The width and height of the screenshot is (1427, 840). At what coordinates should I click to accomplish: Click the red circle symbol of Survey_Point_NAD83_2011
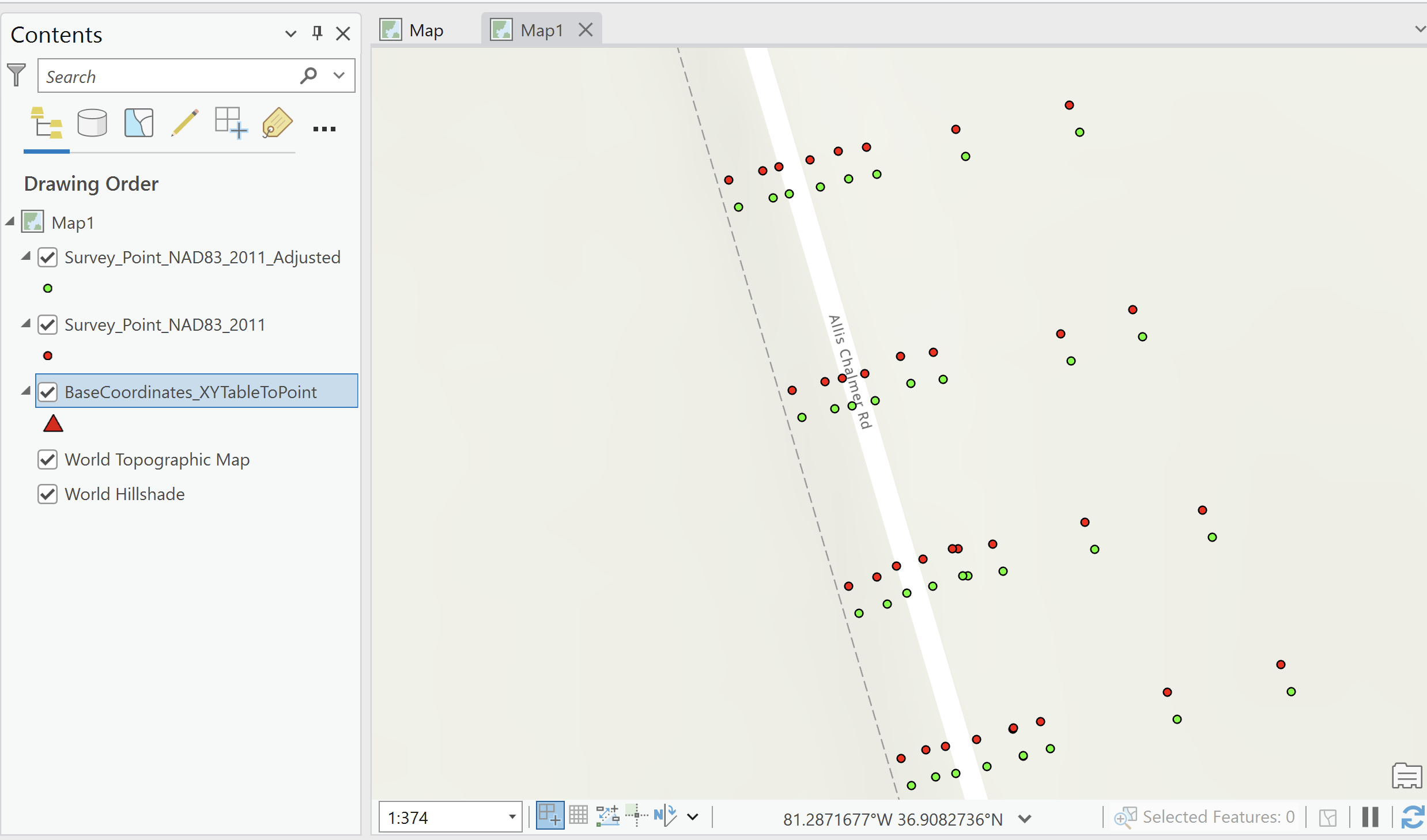(x=48, y=355)
